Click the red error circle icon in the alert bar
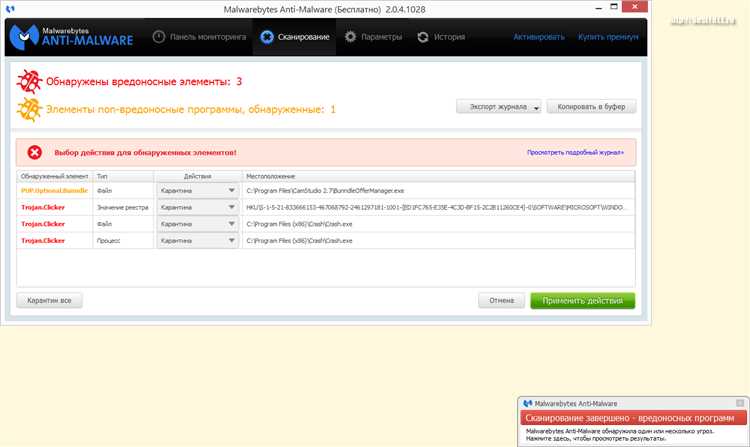750x447 pixels. click(x=34, y=153)
